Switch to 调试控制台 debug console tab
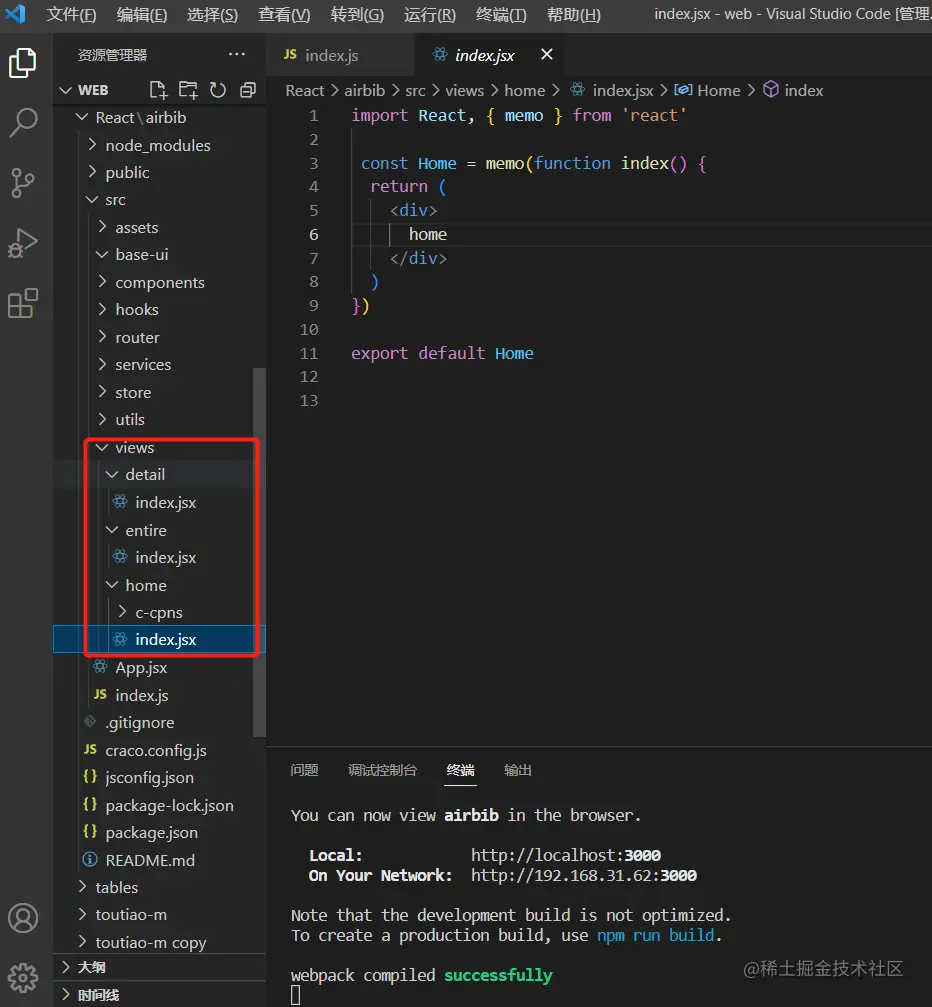The width and height of the screenshot is (932, 1007). [x=382, y=770]
